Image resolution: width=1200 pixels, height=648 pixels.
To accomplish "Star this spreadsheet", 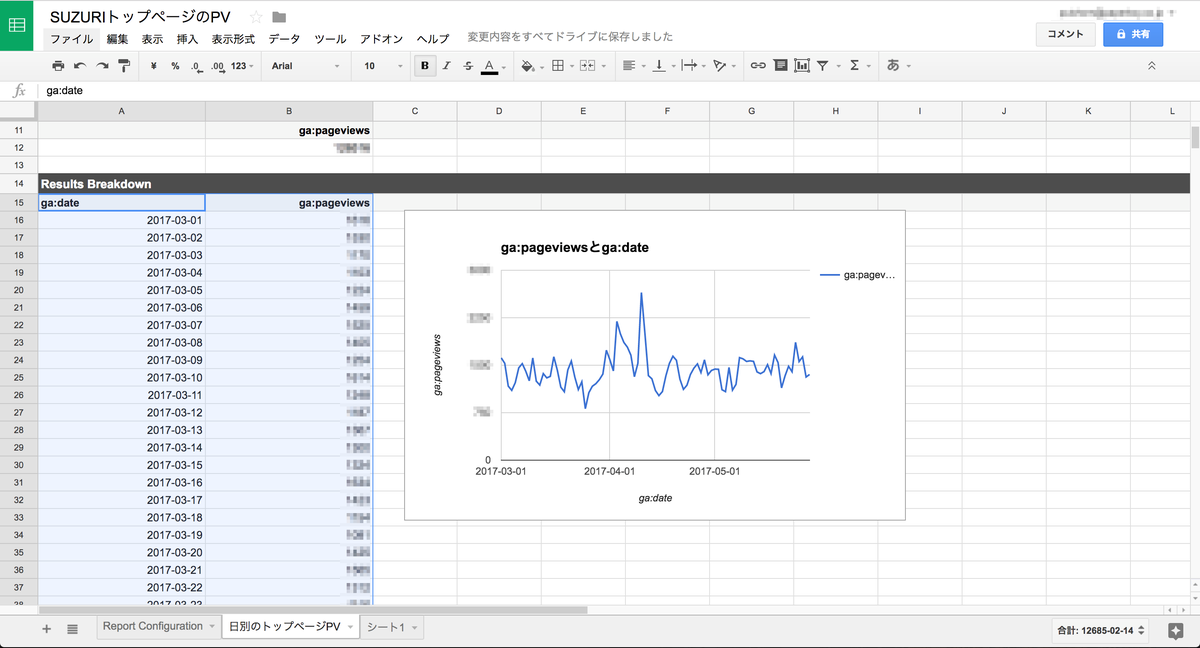I will click(x=256, y=17).
